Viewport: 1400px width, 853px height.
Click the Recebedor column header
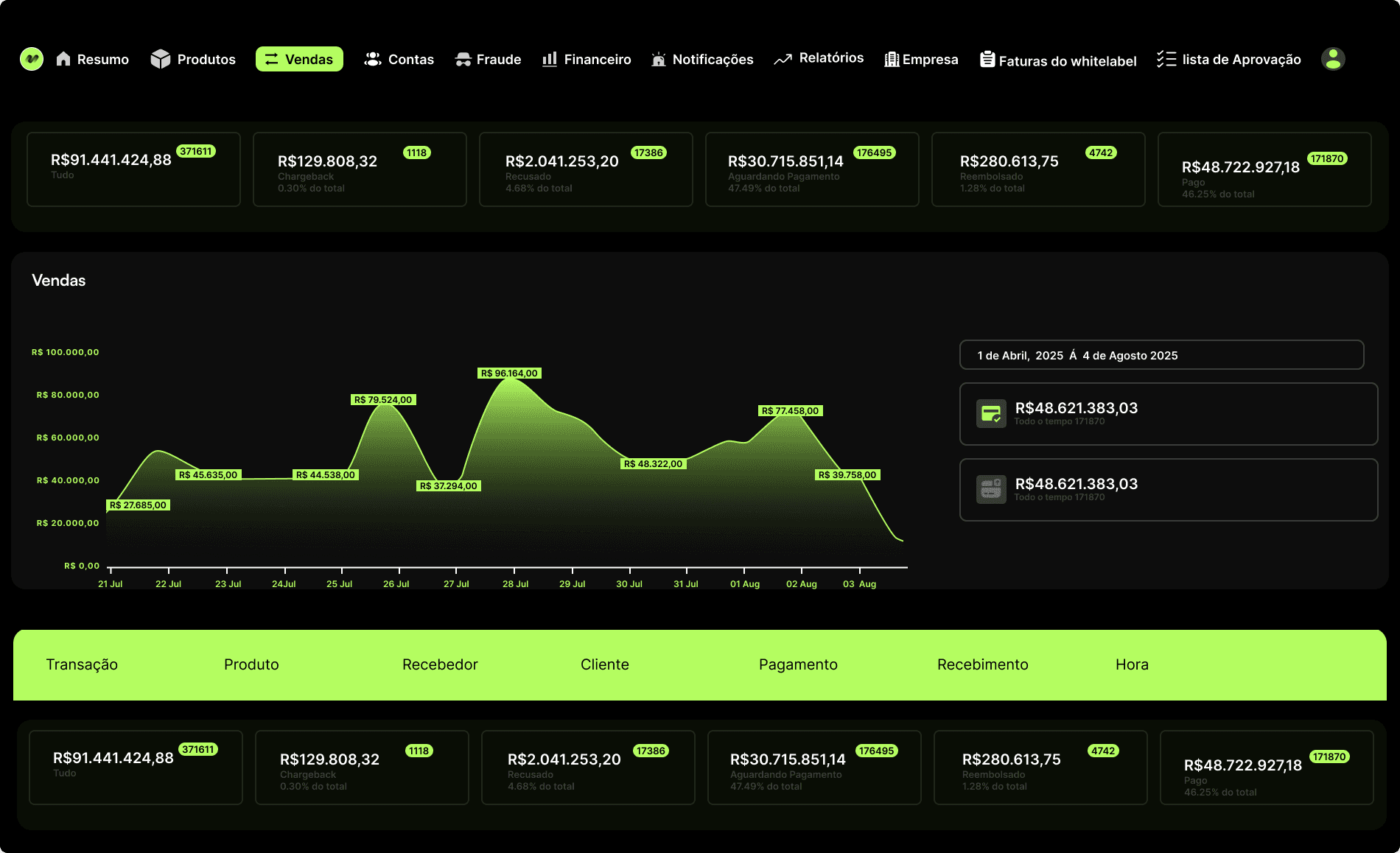pos(440,664)
